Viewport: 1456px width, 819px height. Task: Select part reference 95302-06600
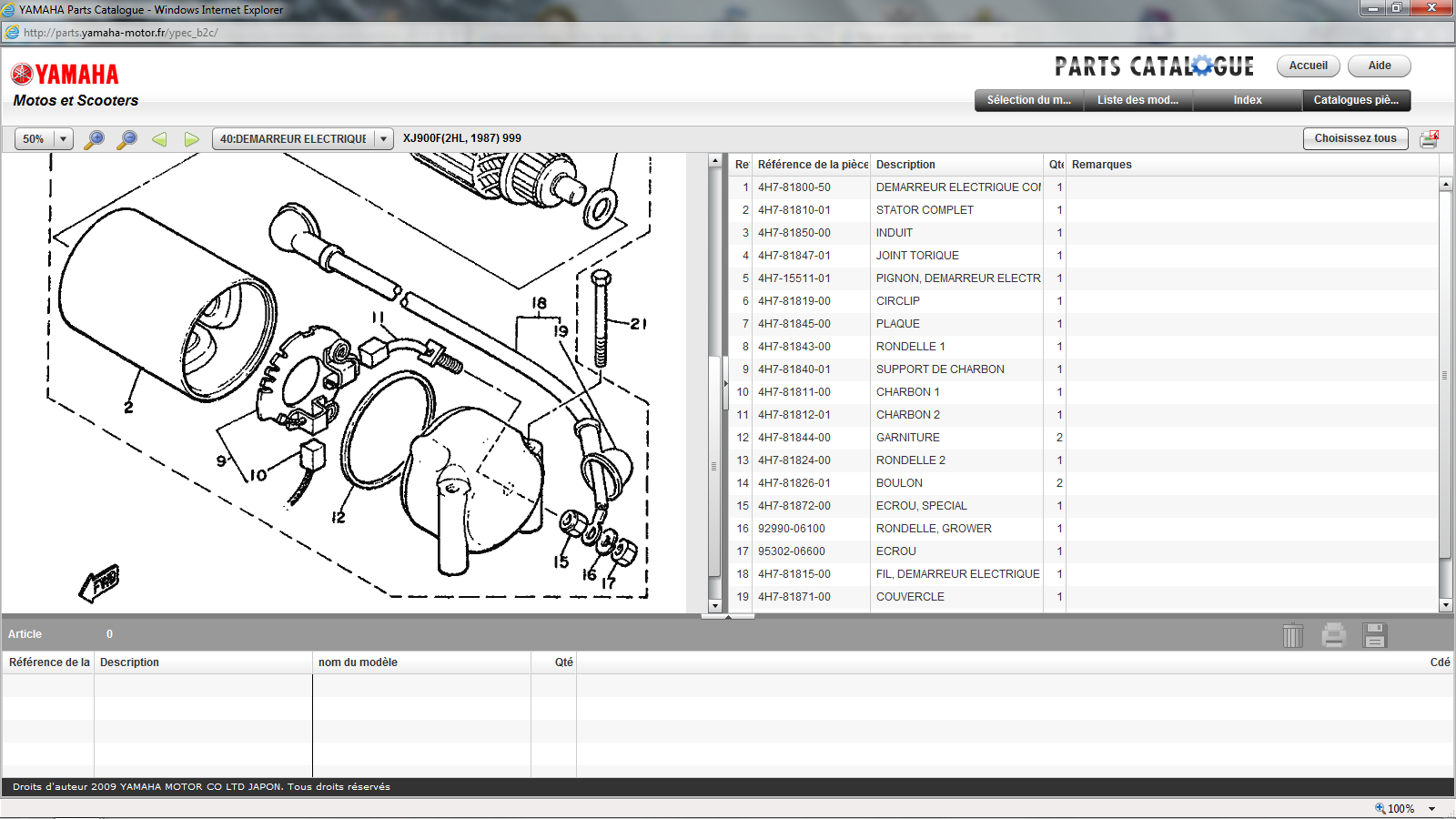(x=792, y=551)
